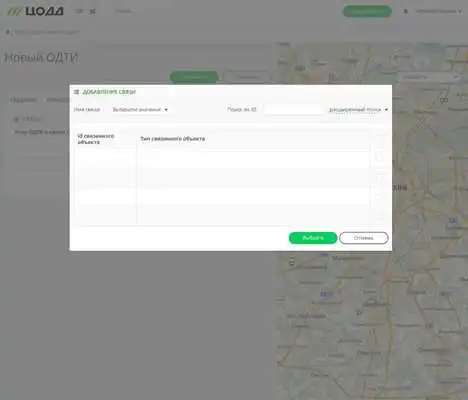Screen dimensions: 468x400
Task: Click in the 'Поиск по ID' field
Action: (x=293, y=110)
